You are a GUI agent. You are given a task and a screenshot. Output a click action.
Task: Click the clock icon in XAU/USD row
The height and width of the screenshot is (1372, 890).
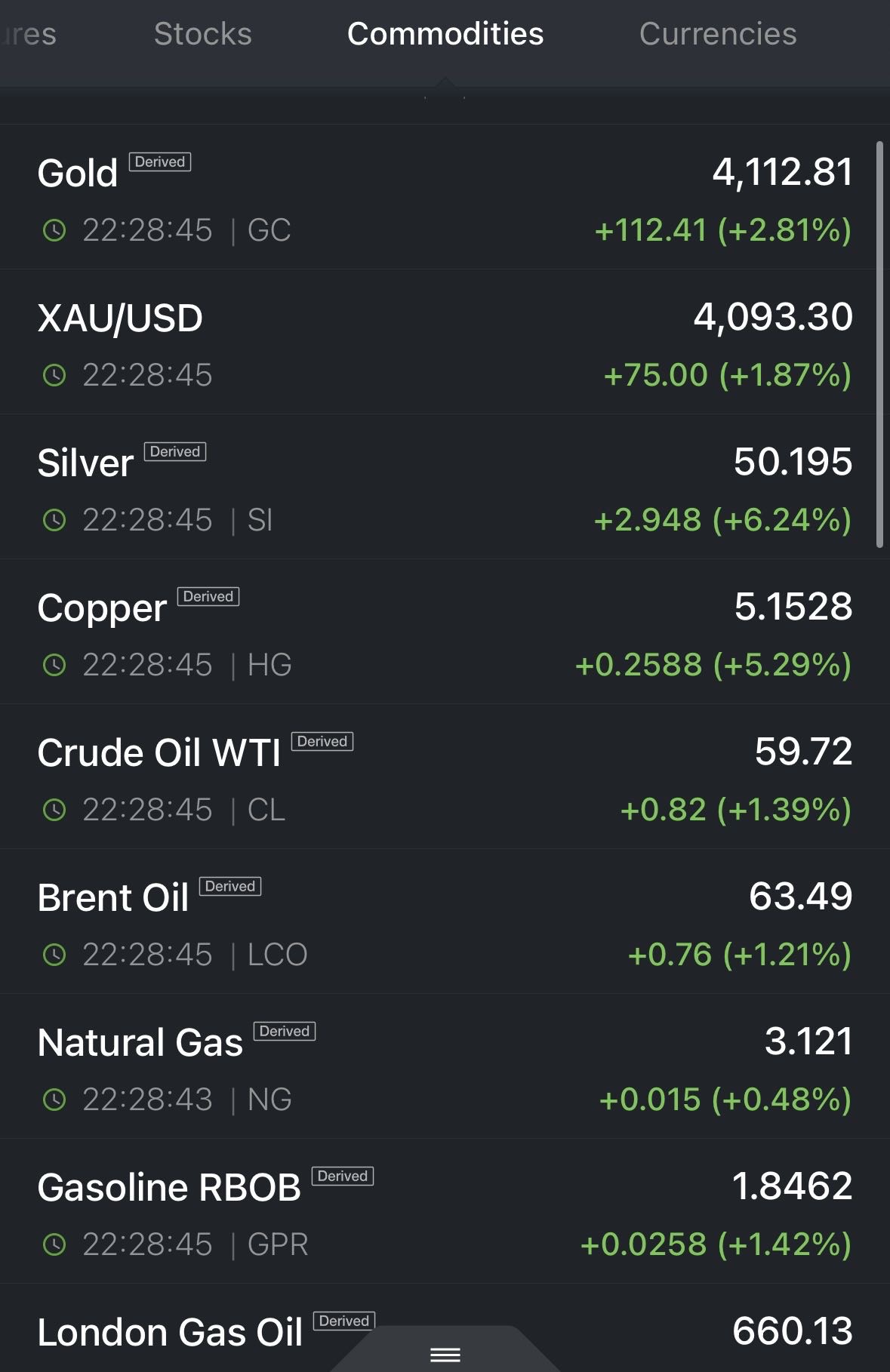54,375
